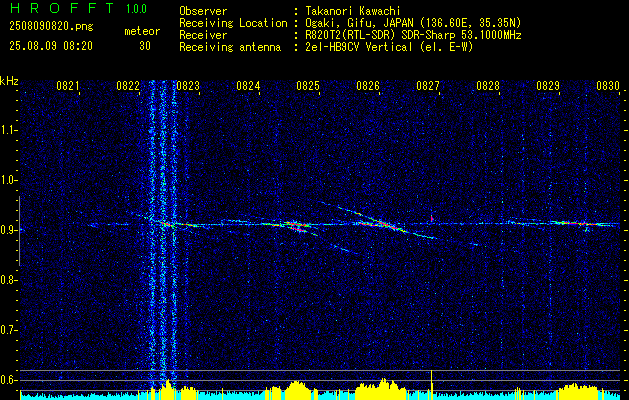Click the 0824 time marker
Image resolution: width=629 pixels, height=400 pixels.
pos(248,85)
